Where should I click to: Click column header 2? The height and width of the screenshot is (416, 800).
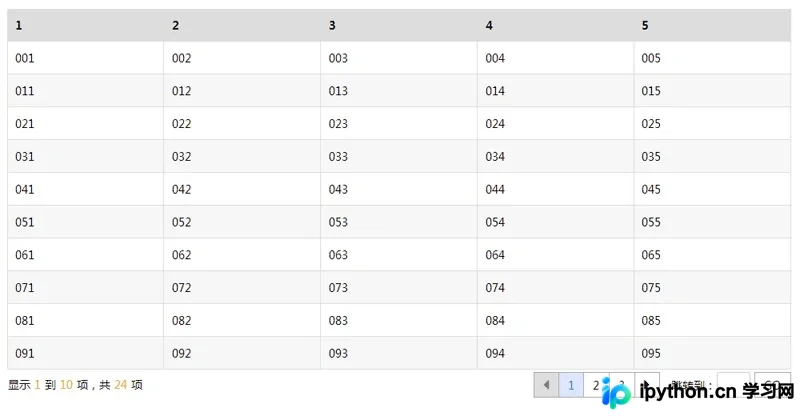[242, 25]
